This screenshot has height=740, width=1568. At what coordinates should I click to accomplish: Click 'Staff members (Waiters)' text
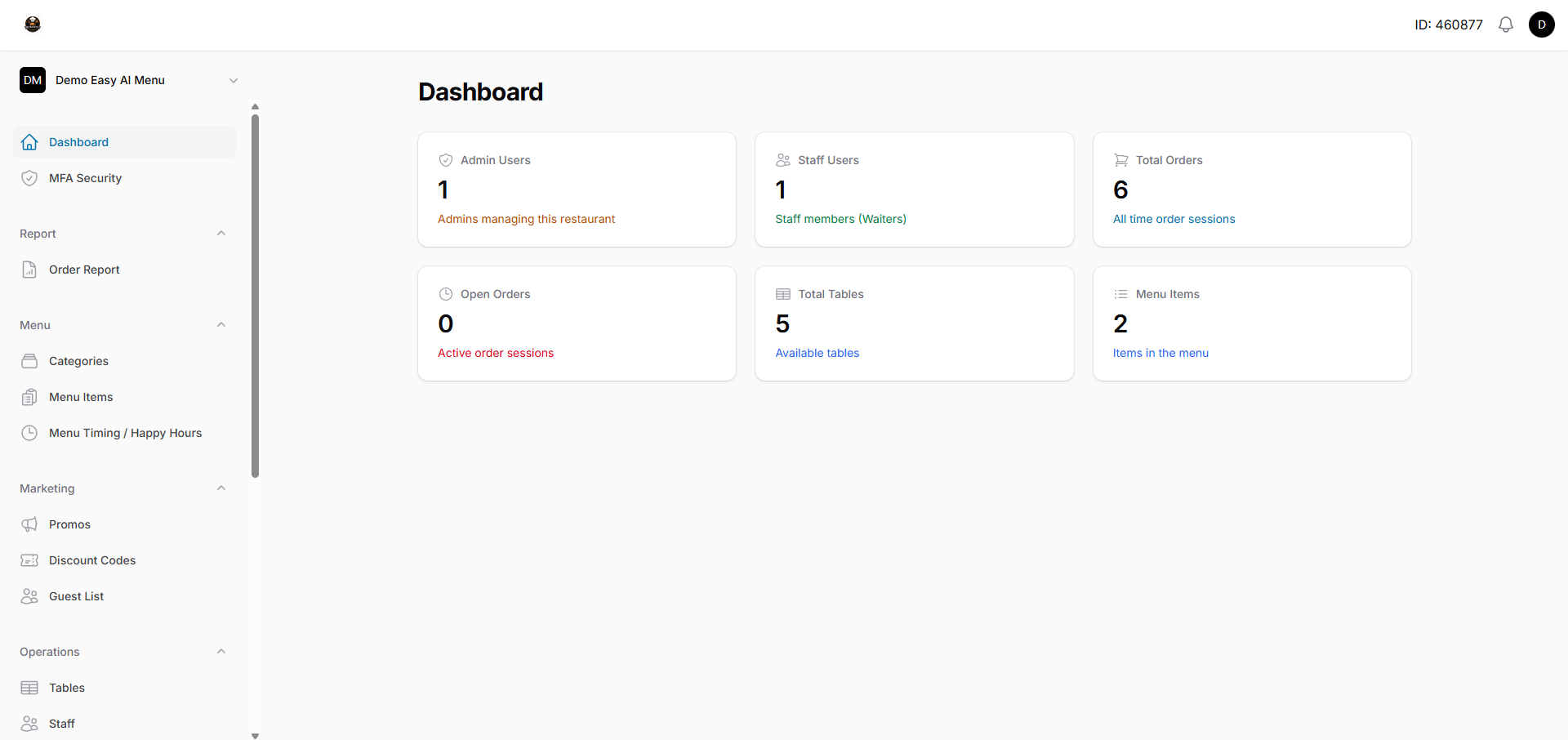[840, 219]
